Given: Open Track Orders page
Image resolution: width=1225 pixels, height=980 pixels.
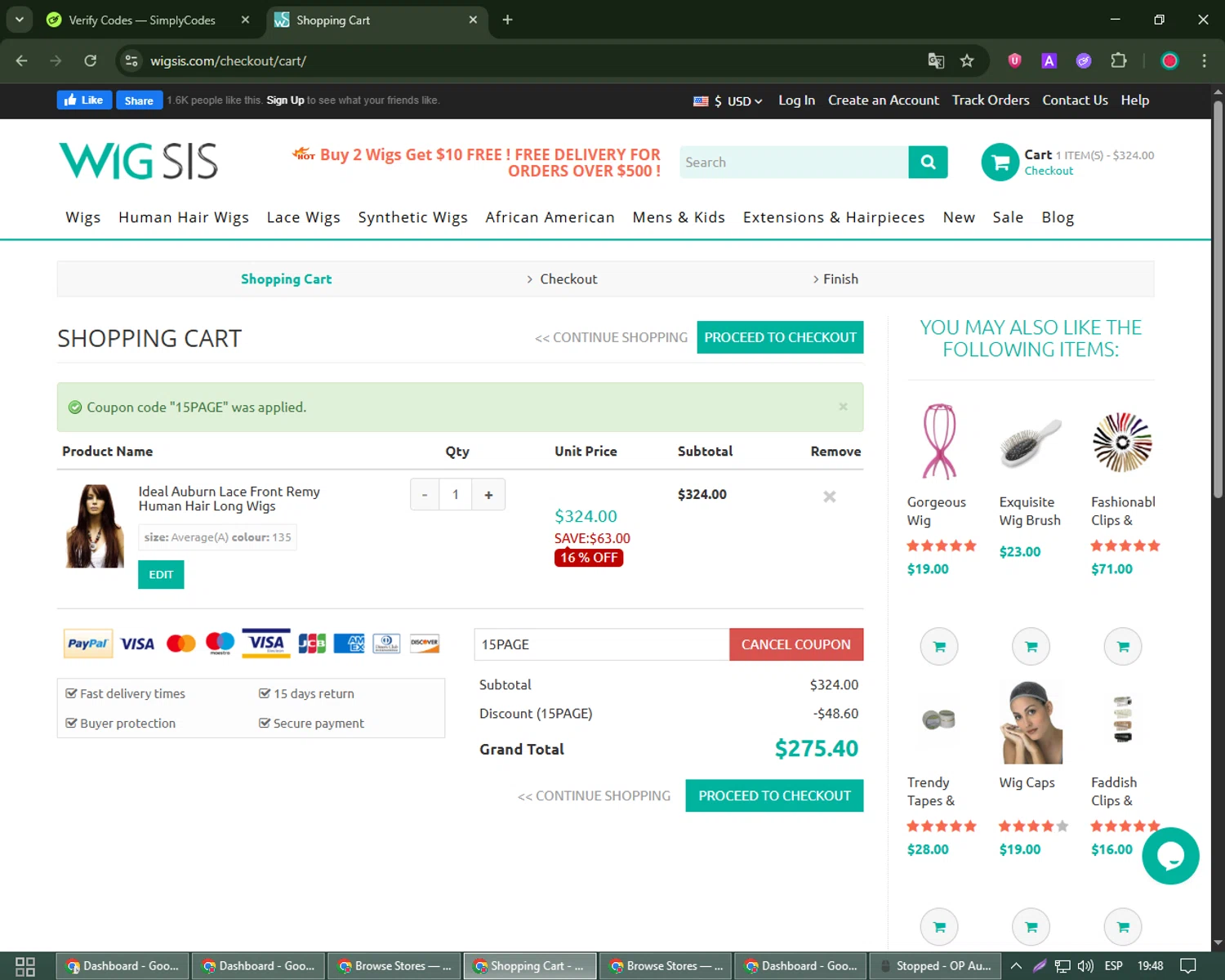Looking at the screenshot, I should tap(991, 100).
